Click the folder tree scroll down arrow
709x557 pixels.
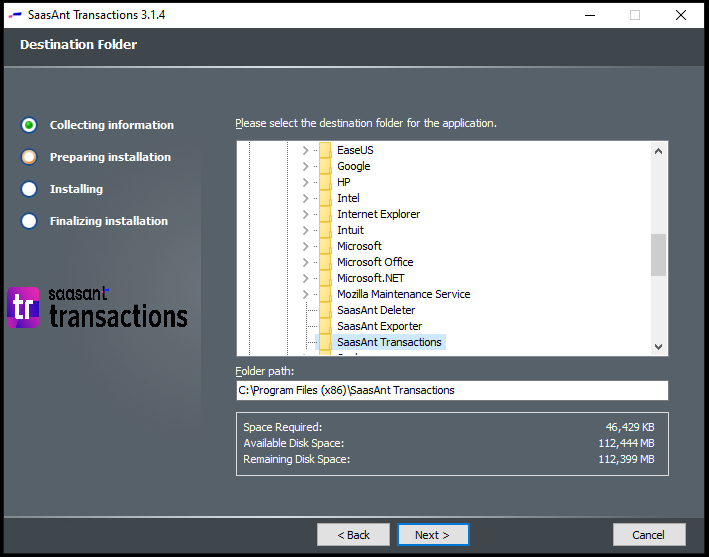point(658,347)
